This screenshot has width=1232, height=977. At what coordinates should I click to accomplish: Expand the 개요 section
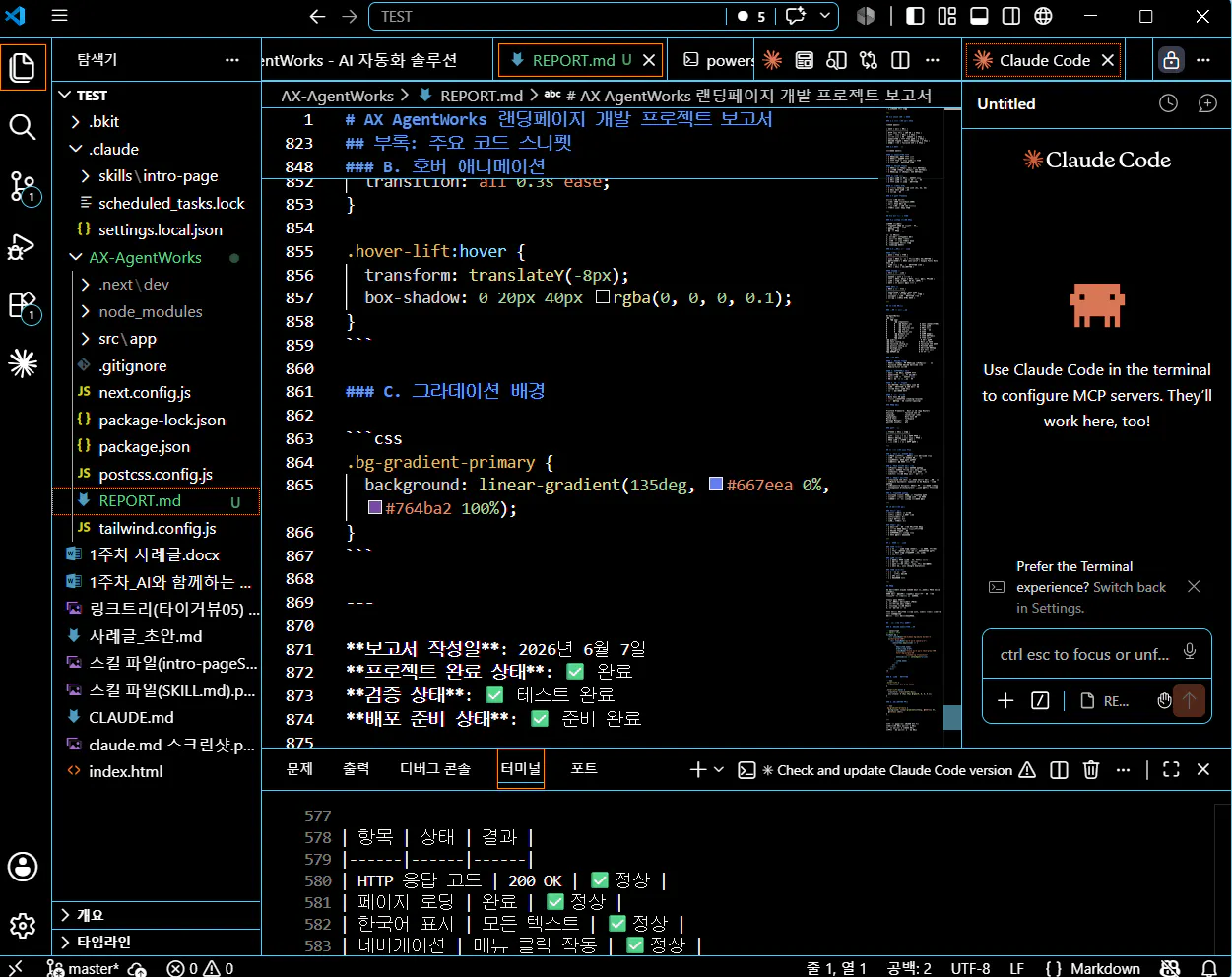point(157,915)
